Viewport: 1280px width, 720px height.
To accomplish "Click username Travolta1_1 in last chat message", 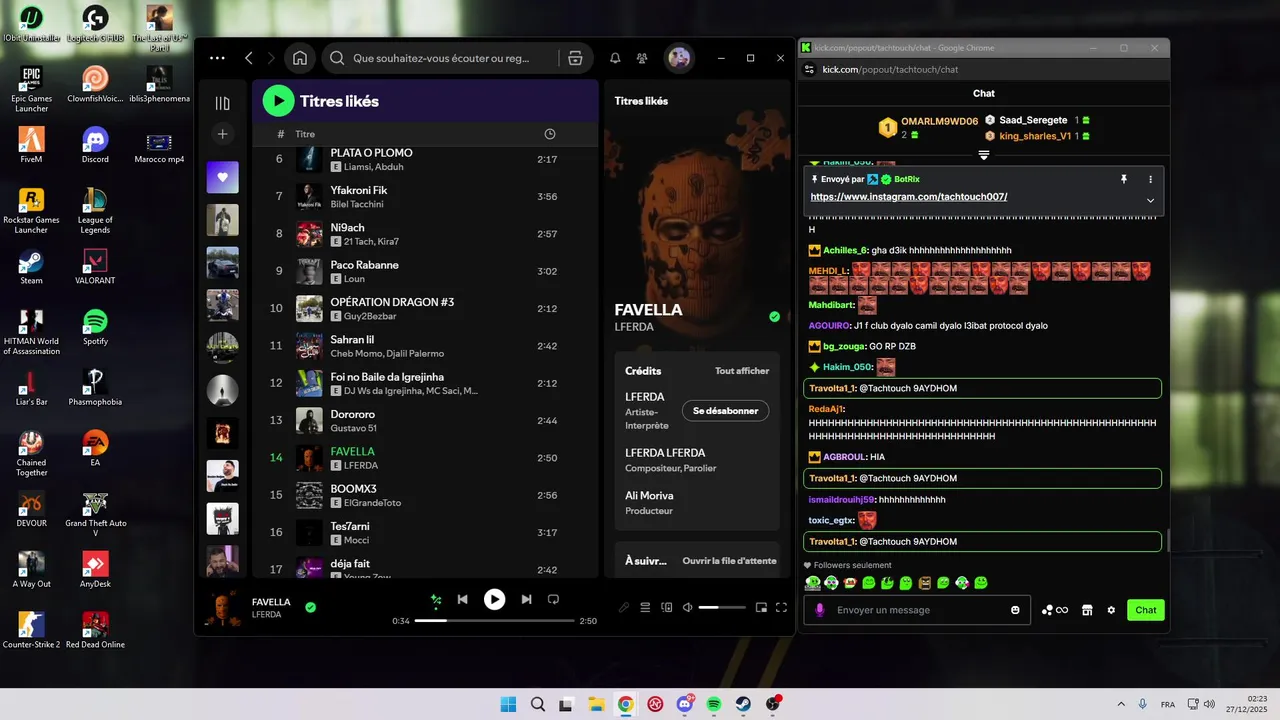I will [x=832, y=541].
